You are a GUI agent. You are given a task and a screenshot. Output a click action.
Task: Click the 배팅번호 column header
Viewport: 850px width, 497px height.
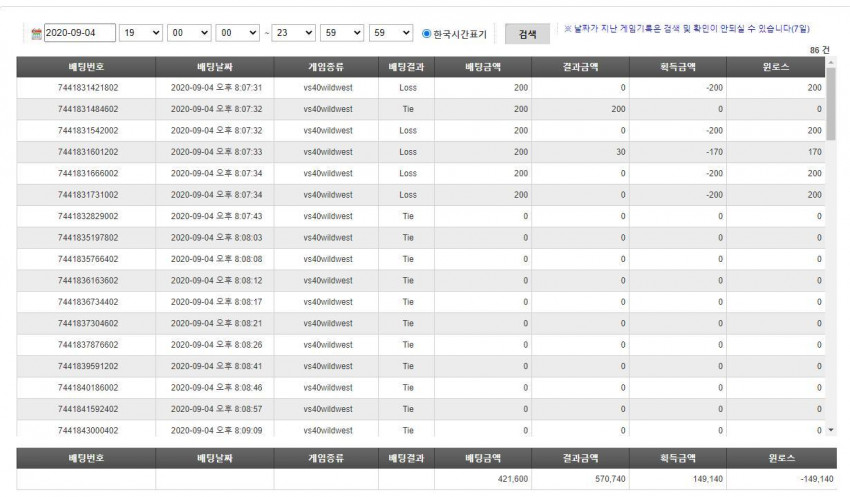pyautogui.click(x=86, y=67)
